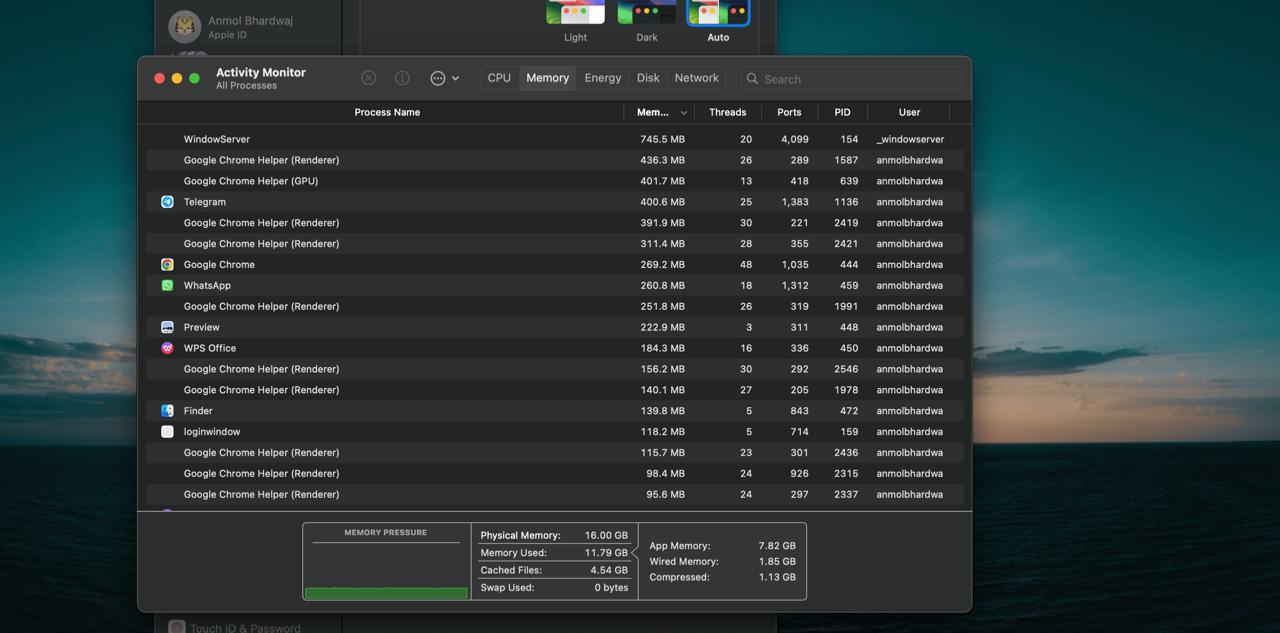Click the Memory Pressure graph
This screenshot has height=633, width=1280.
386,561
